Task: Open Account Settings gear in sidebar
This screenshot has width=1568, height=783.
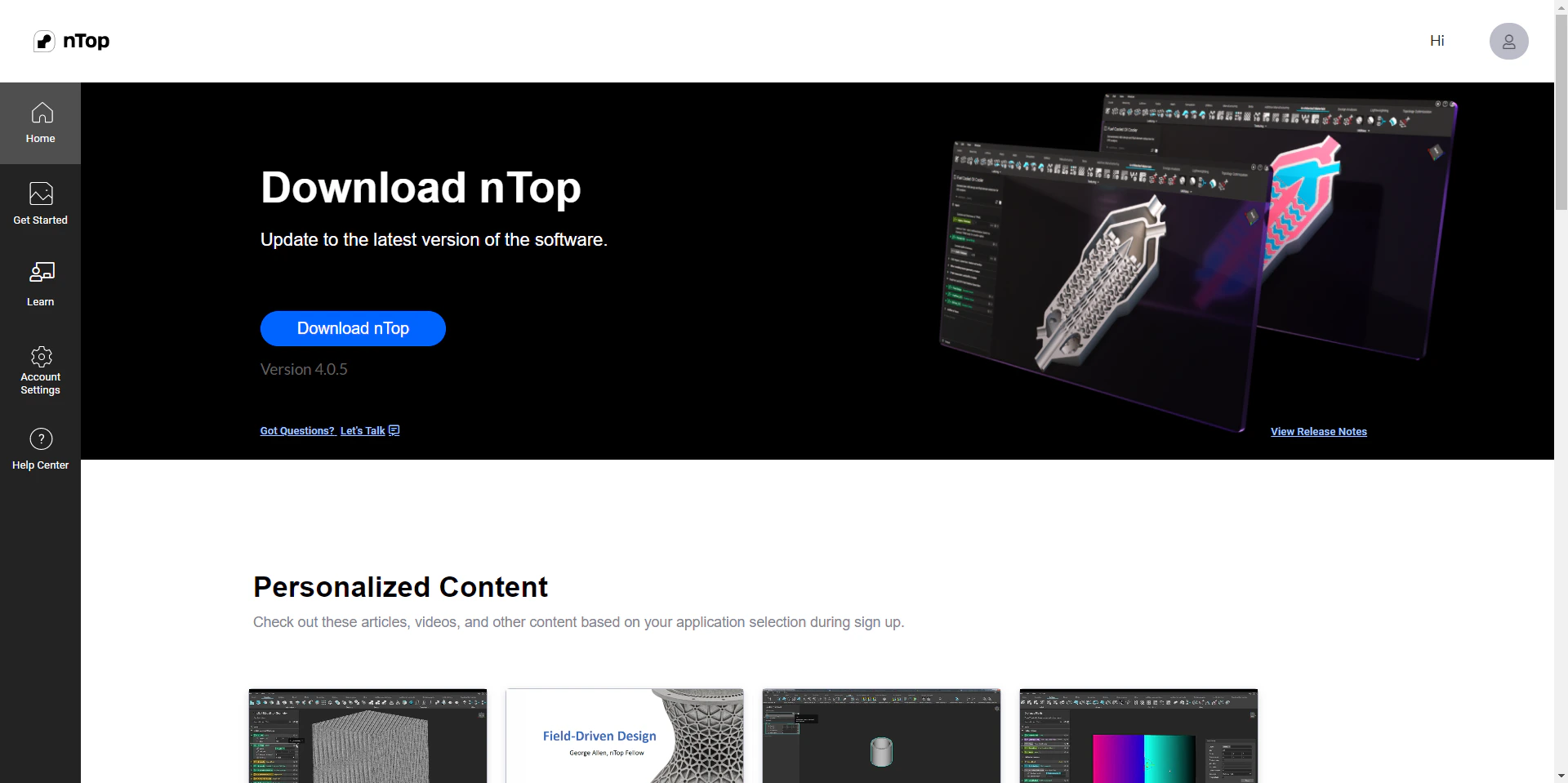Action: coord(40,371)
